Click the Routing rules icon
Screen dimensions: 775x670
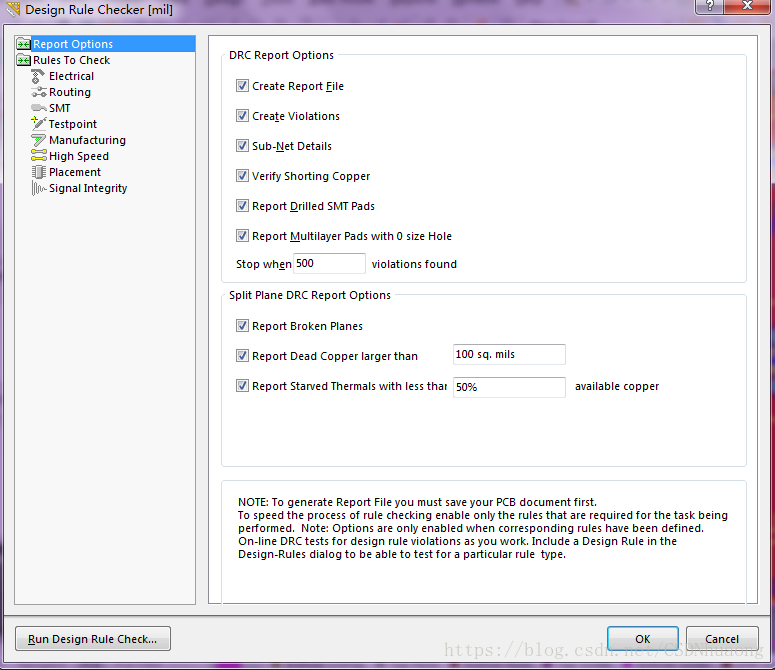[39, 92]
